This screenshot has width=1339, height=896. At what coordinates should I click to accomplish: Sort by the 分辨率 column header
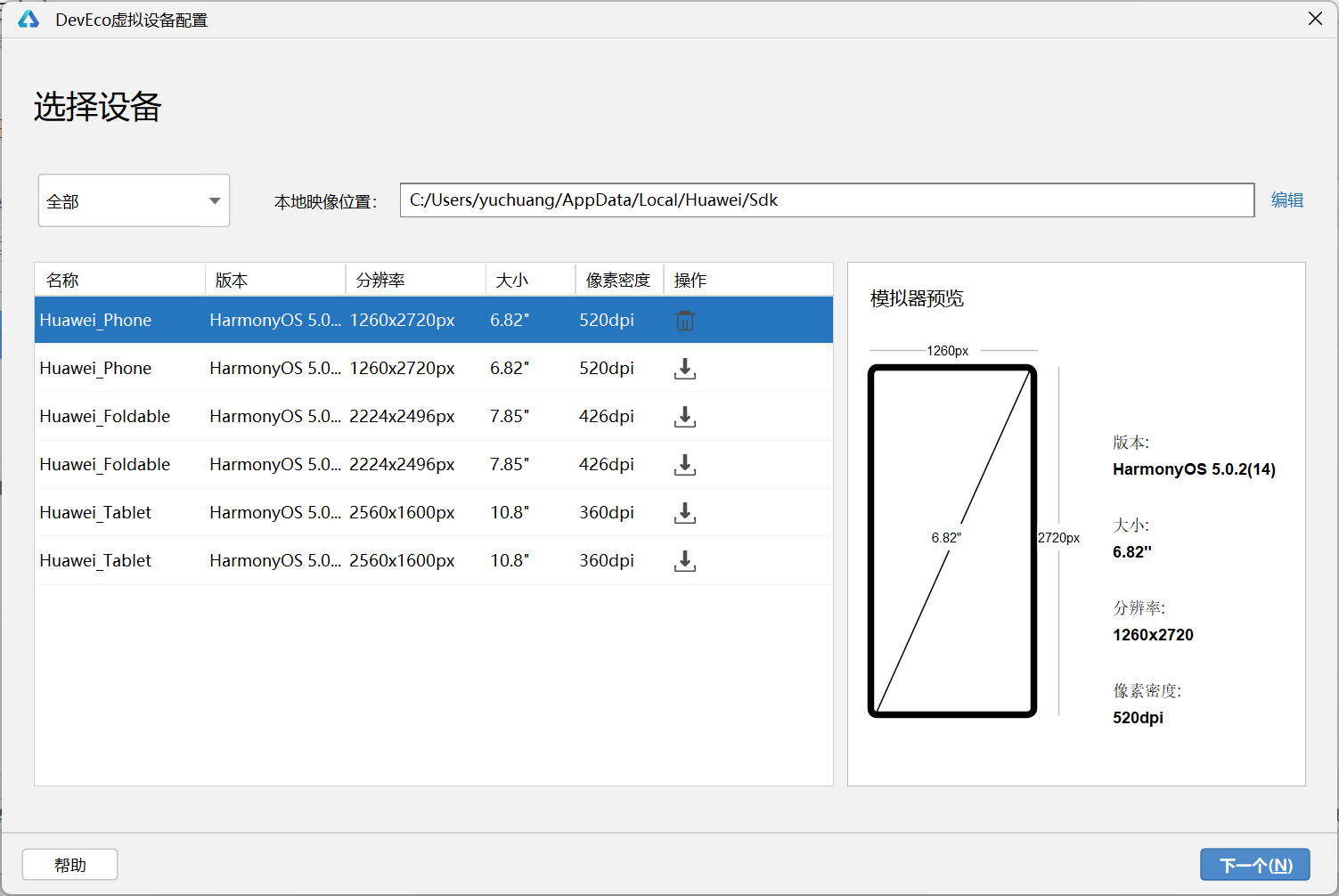coord(416,281)
